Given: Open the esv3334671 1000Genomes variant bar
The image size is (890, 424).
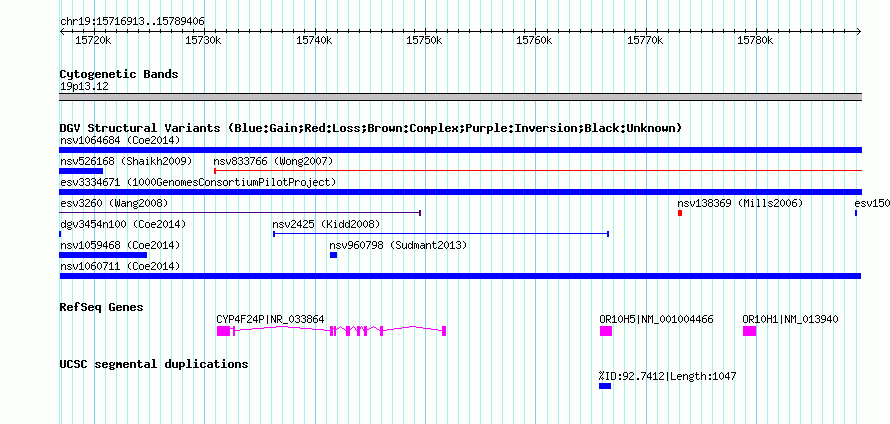Looking at the screenshot, I should 460,192.
